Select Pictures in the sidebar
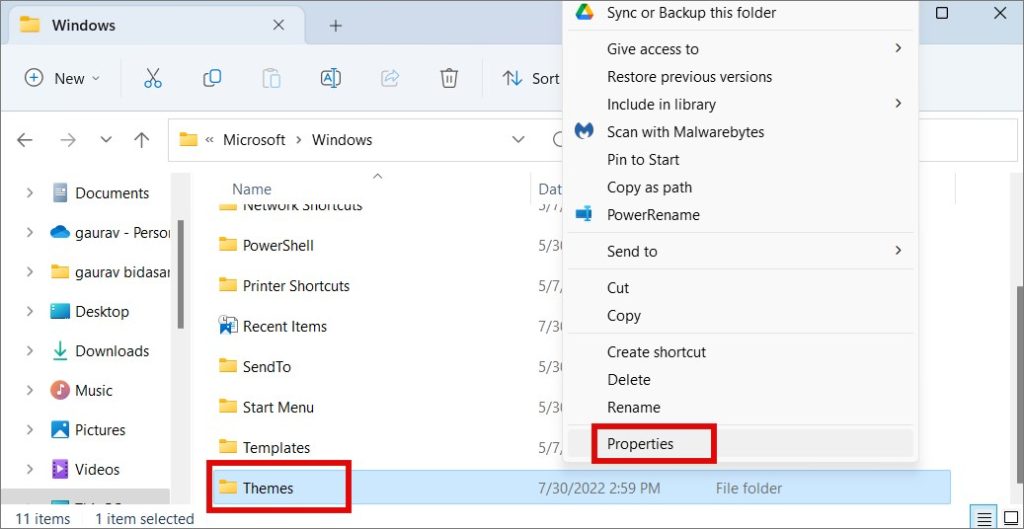The image size is (1024, 529). [x=88, y=430]
